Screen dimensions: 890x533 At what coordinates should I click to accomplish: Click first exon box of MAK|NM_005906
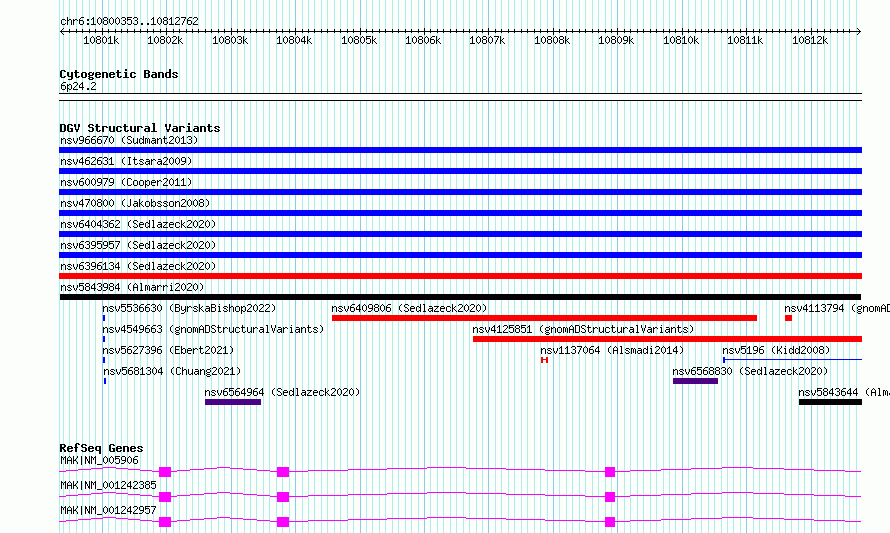[x=165, y=472]
